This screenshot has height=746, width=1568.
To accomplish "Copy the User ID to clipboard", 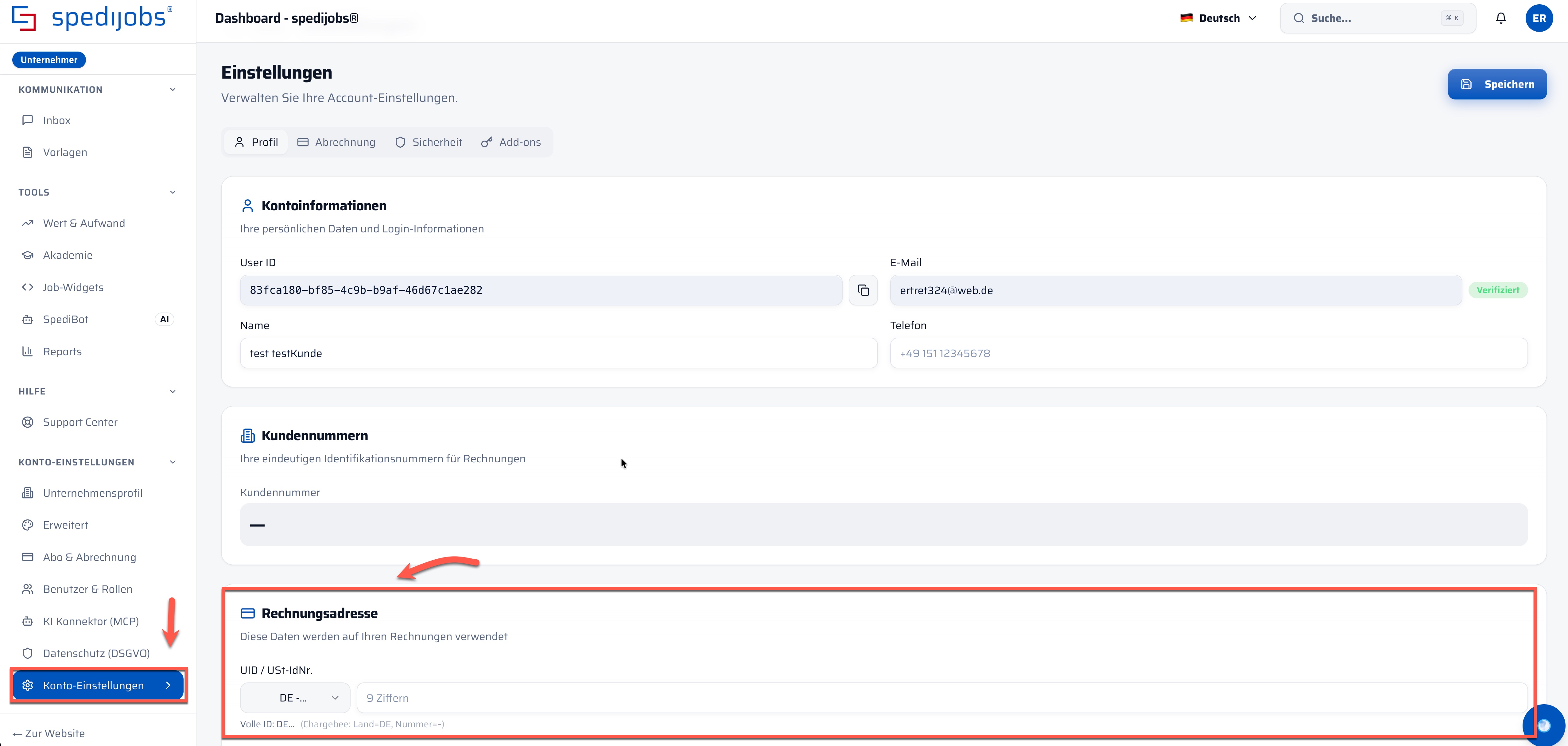I will pos(863,290).
